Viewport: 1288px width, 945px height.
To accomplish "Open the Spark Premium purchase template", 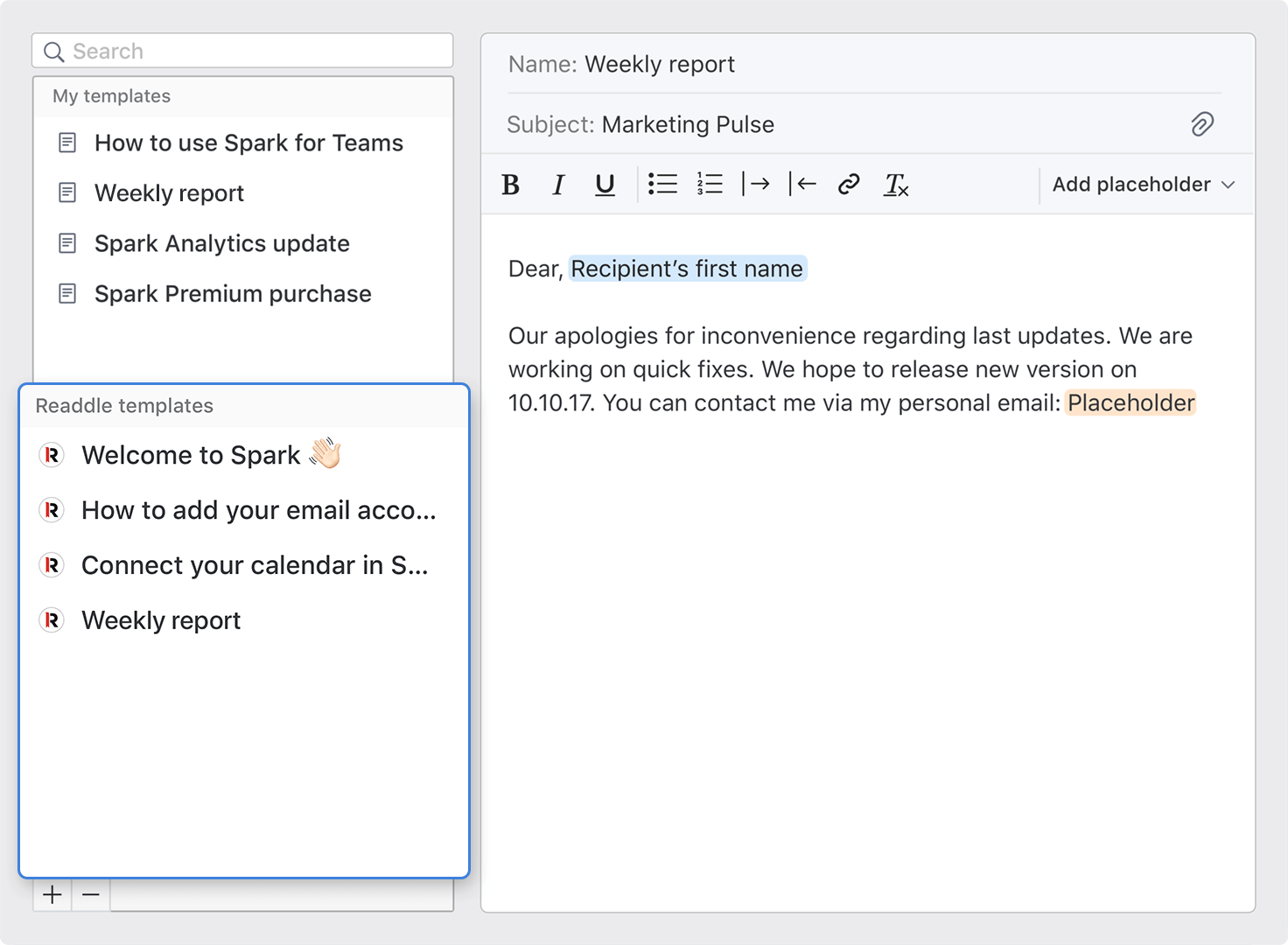I will pyautogui.click(x=243, y=293).
